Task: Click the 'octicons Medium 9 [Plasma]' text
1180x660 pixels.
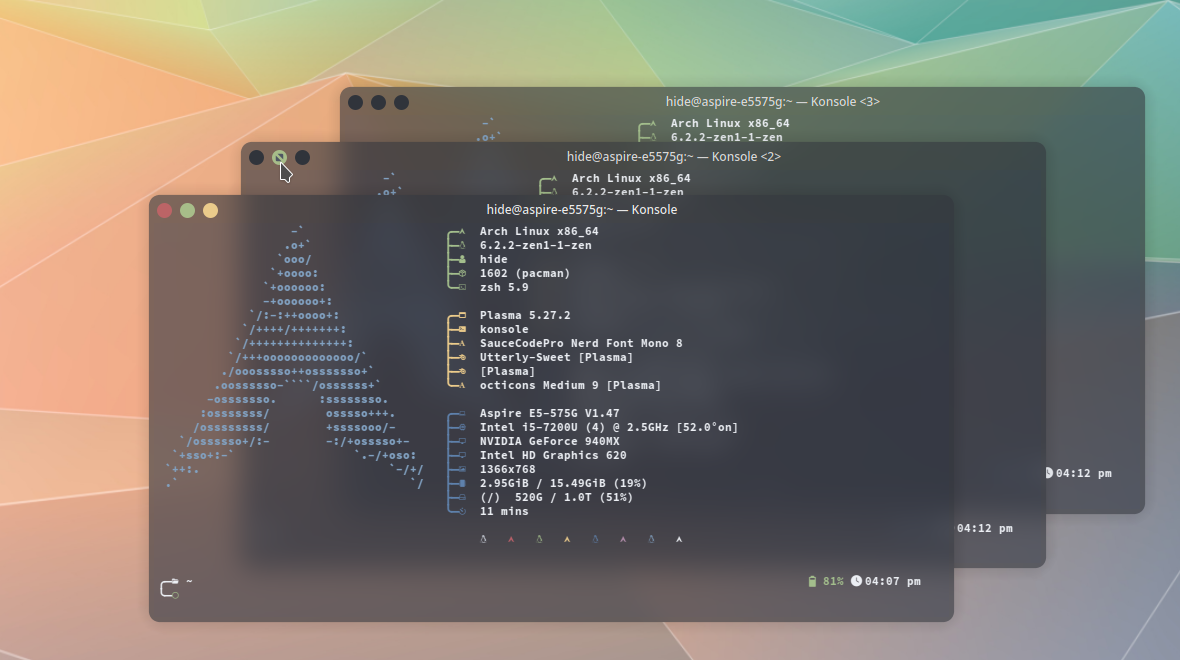Action: pyautogui.click(x=570, y=385)
